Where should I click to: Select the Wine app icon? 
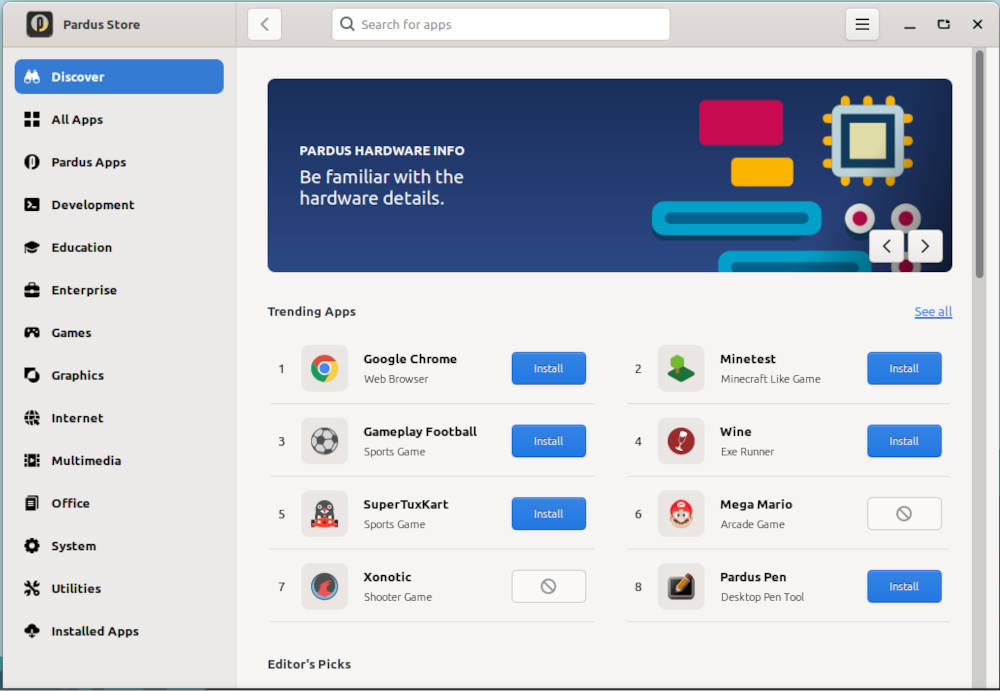click(x=681, y=441)
